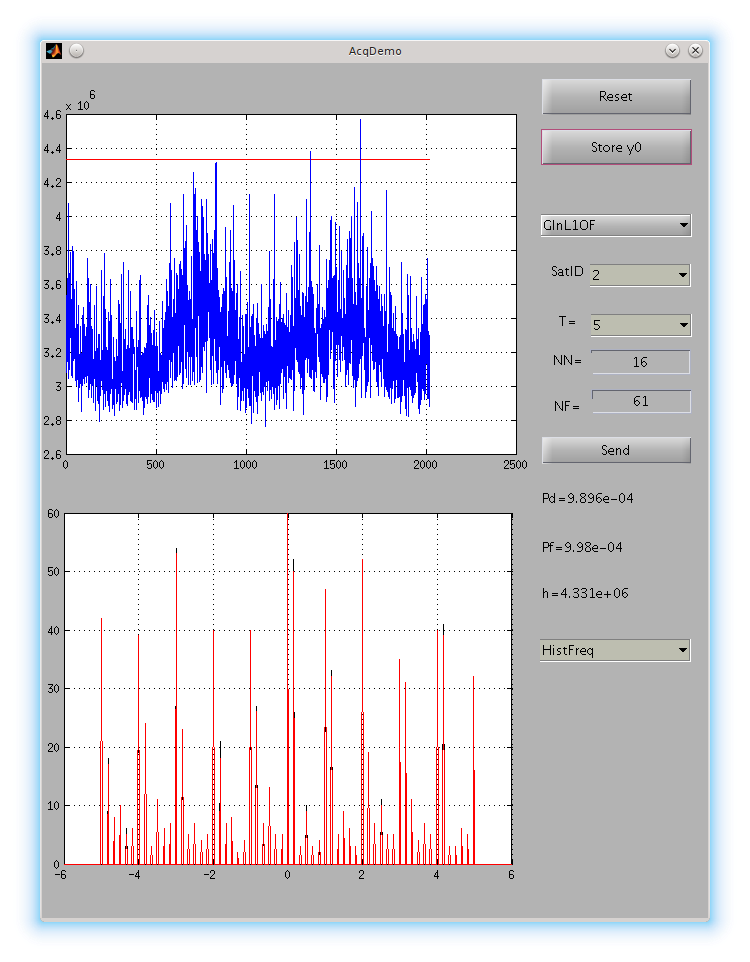Viewport: 750px width, 962px height.
Task: Click the histogram bar at zero frequency
Action: click(288, 688)
